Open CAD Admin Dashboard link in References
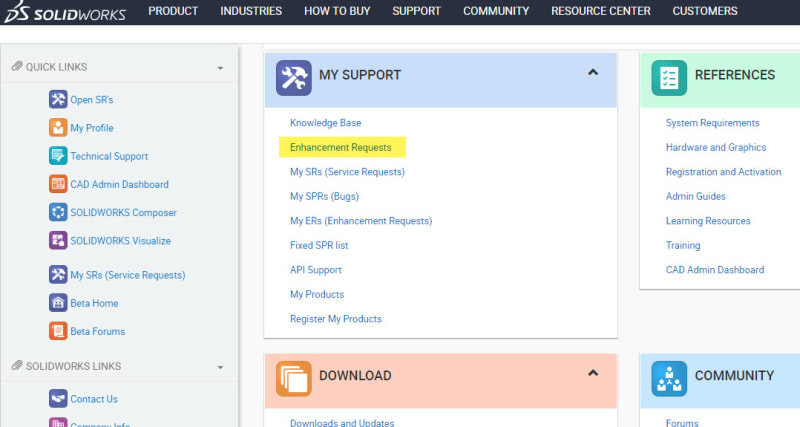 point(715,270)
